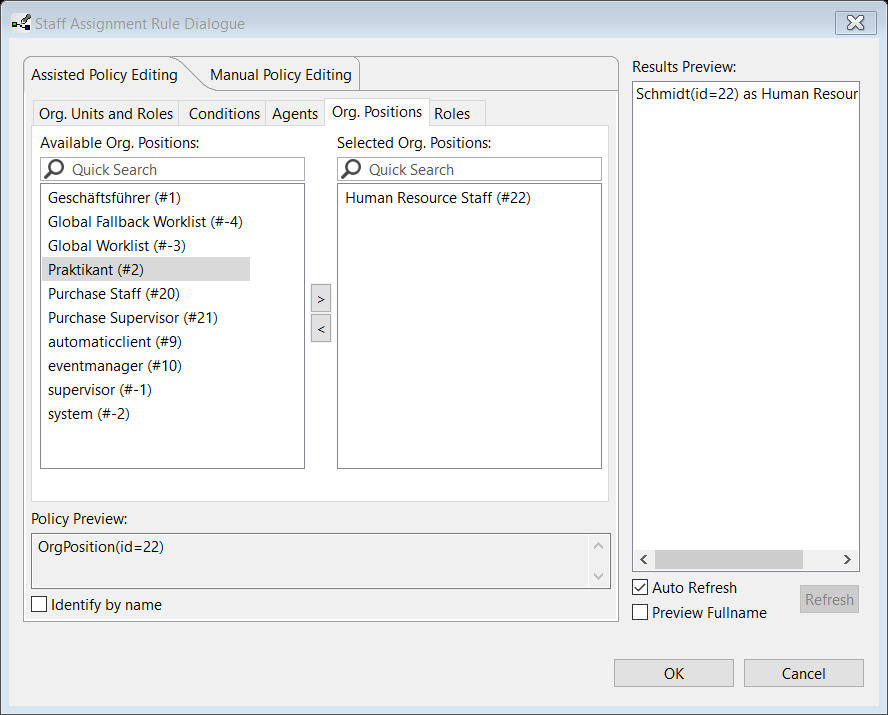888x715 pixels.
Task: Switch to Manual Policy Editing tab
Action: [281, 75]
